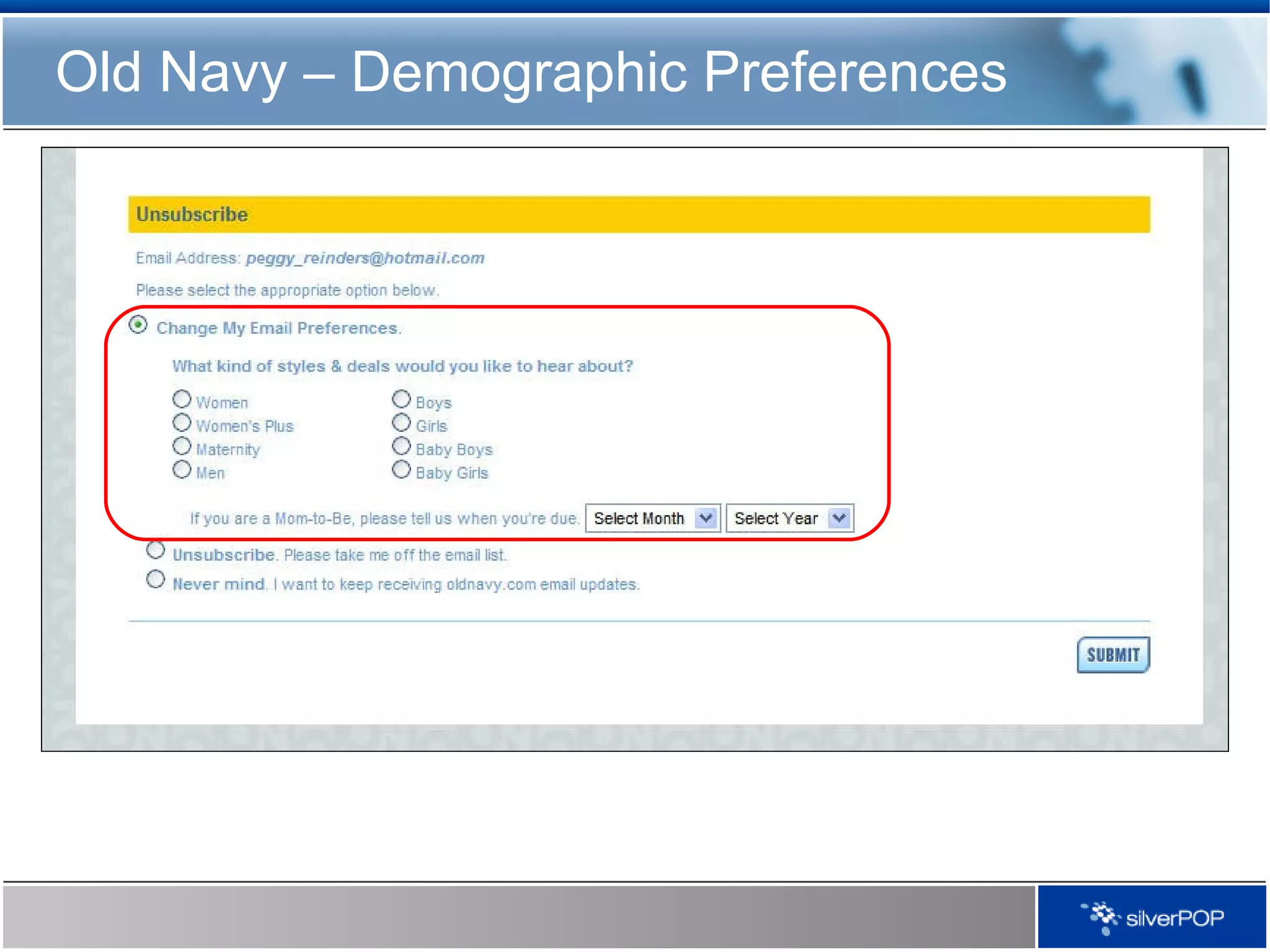Screen dimensions: 1270x952
Task: Select Change My Email Preferences radio button
Action: coord(138,325)
